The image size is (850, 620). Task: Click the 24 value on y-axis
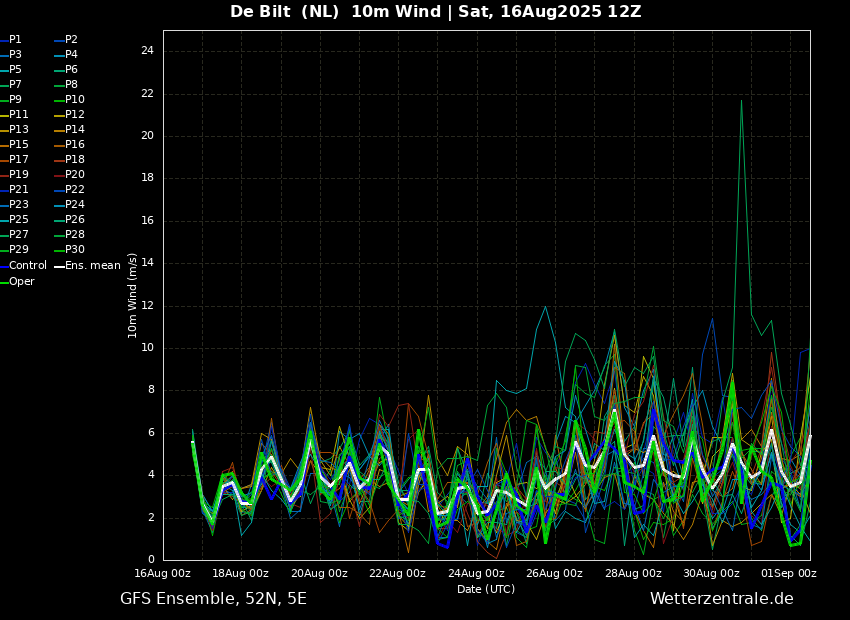[x=147, y=51]
